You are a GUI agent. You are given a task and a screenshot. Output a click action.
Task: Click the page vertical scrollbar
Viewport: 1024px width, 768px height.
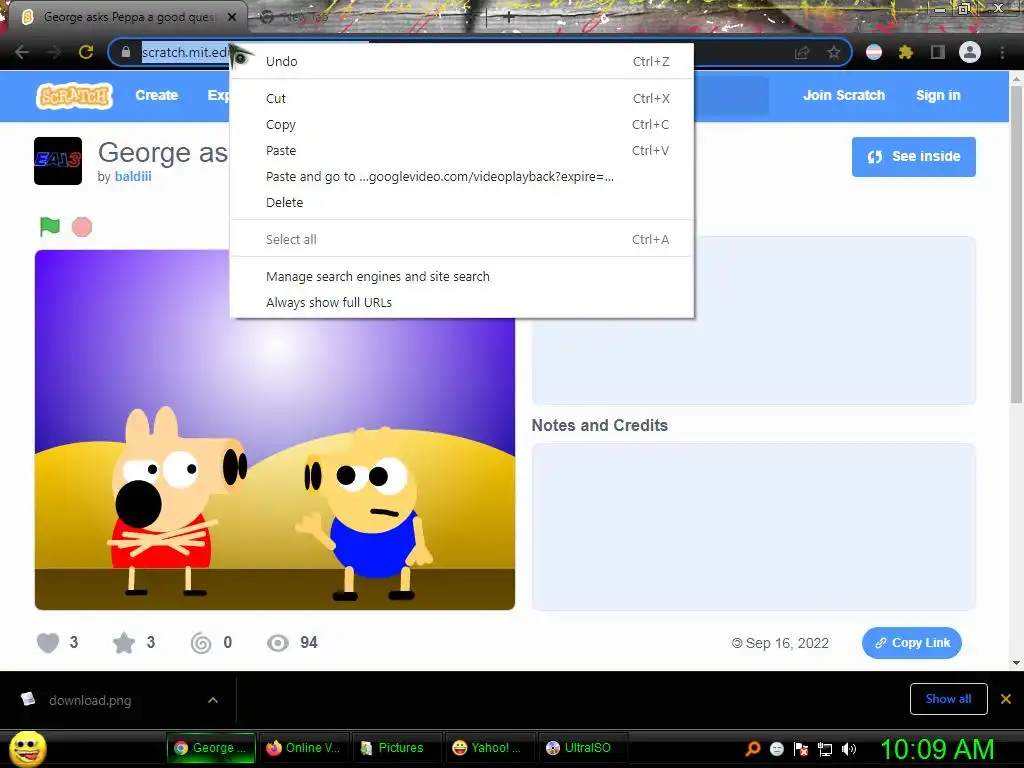tap(1016, 245)
